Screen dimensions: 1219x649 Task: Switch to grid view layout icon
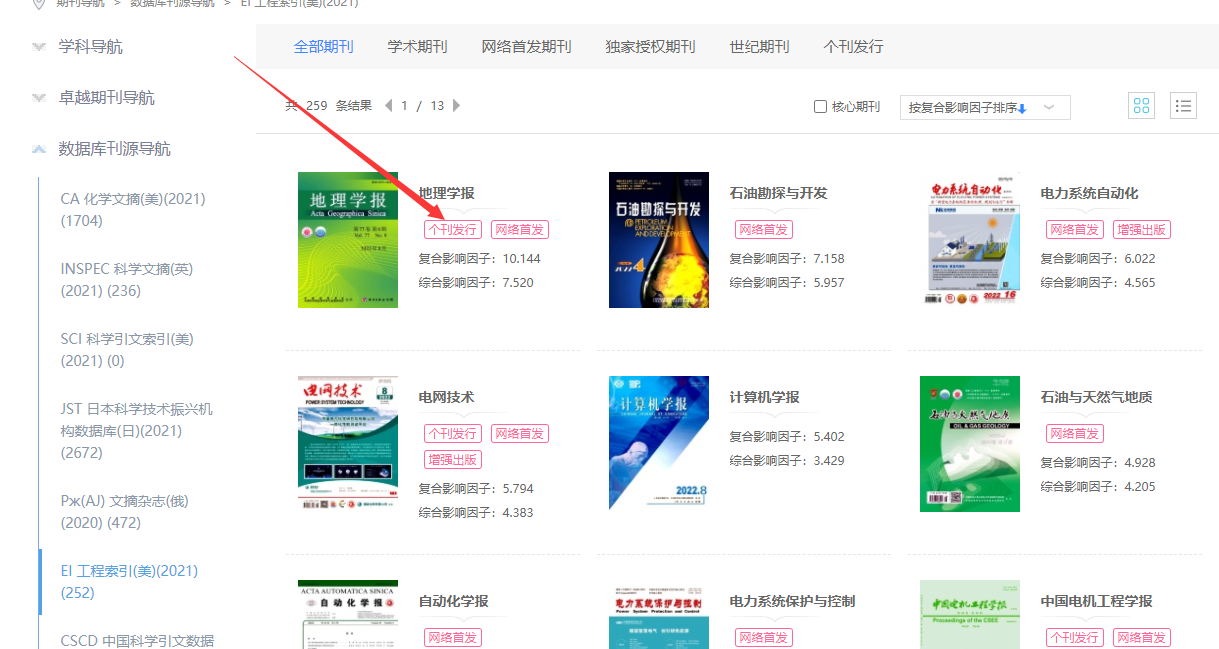[x=1141, y=106]
